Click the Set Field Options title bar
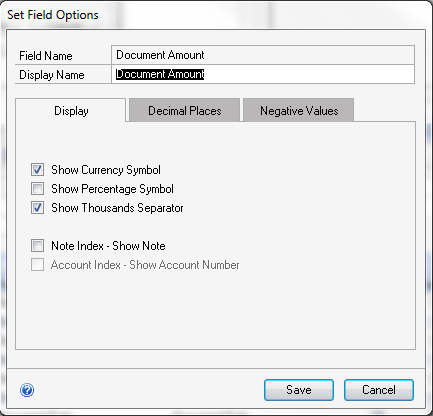 click(217, 15)
